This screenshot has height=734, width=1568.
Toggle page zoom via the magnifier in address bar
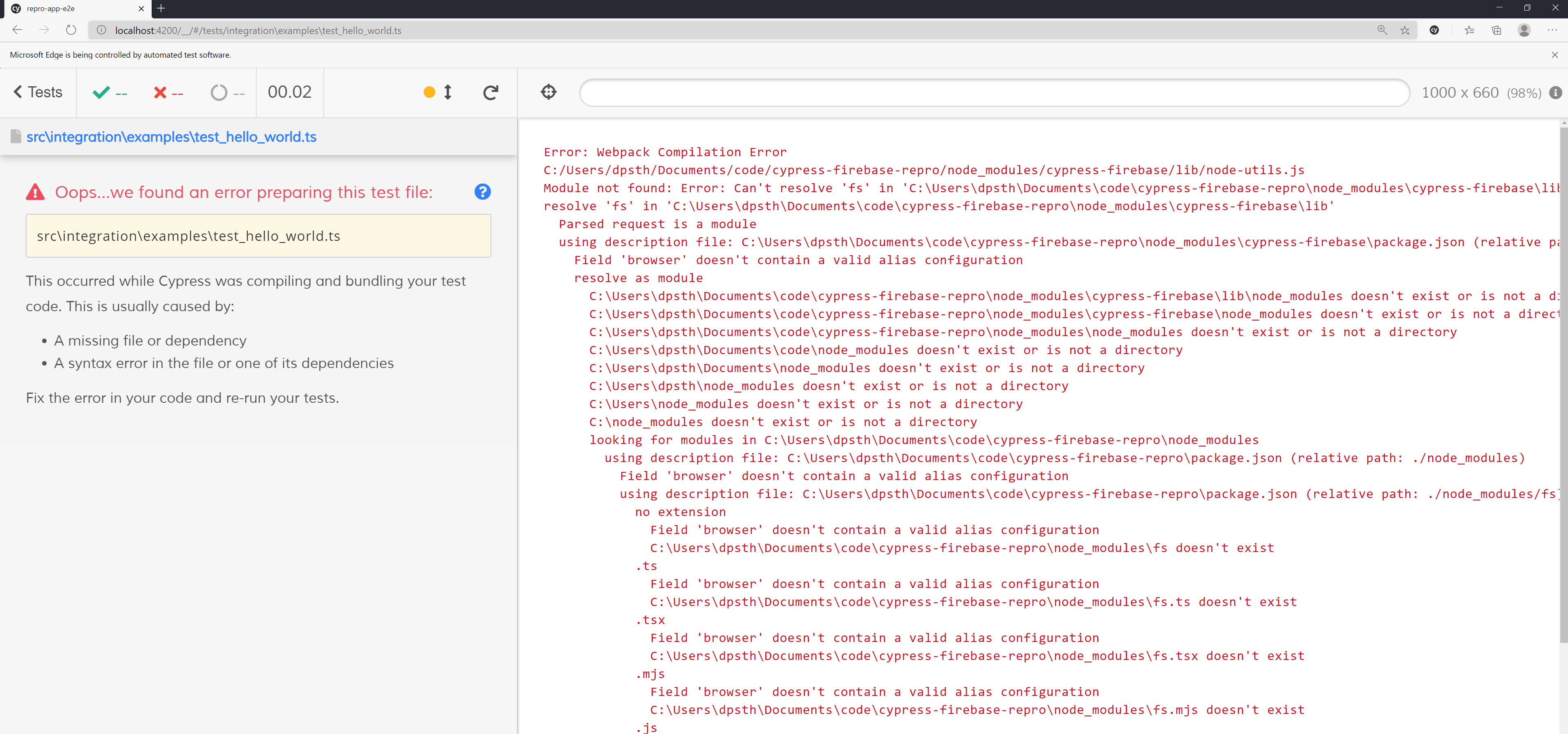(1382, 30)
